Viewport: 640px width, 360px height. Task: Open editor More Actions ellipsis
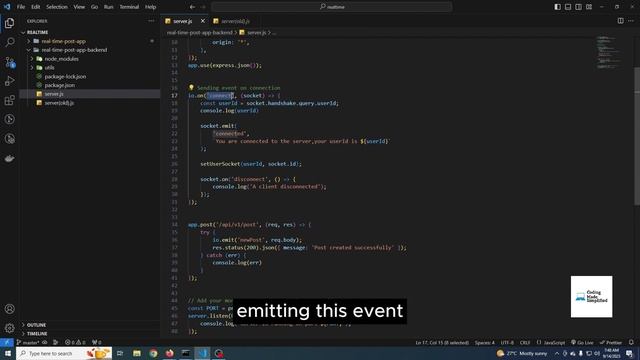click(631, 21)
